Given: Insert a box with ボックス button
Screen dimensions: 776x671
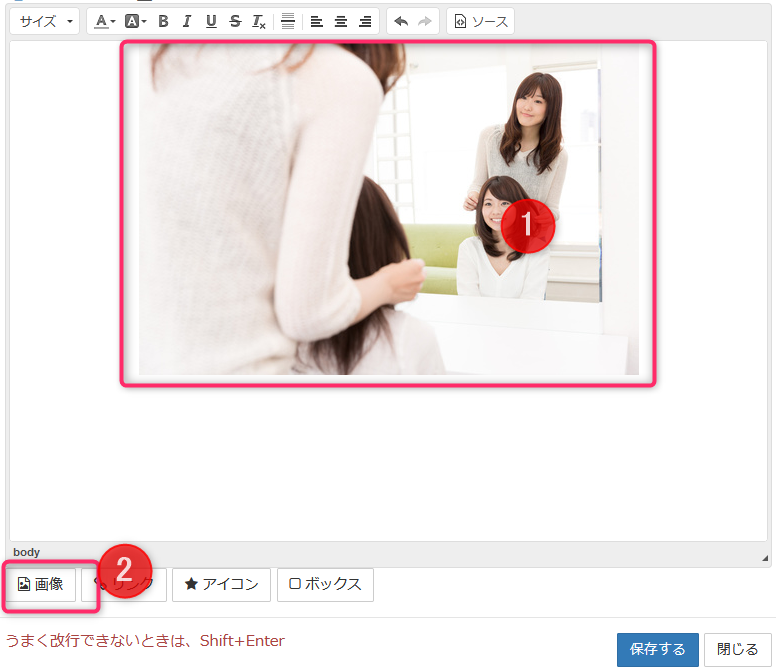Looking at the screenshot, I should point(325,585).
